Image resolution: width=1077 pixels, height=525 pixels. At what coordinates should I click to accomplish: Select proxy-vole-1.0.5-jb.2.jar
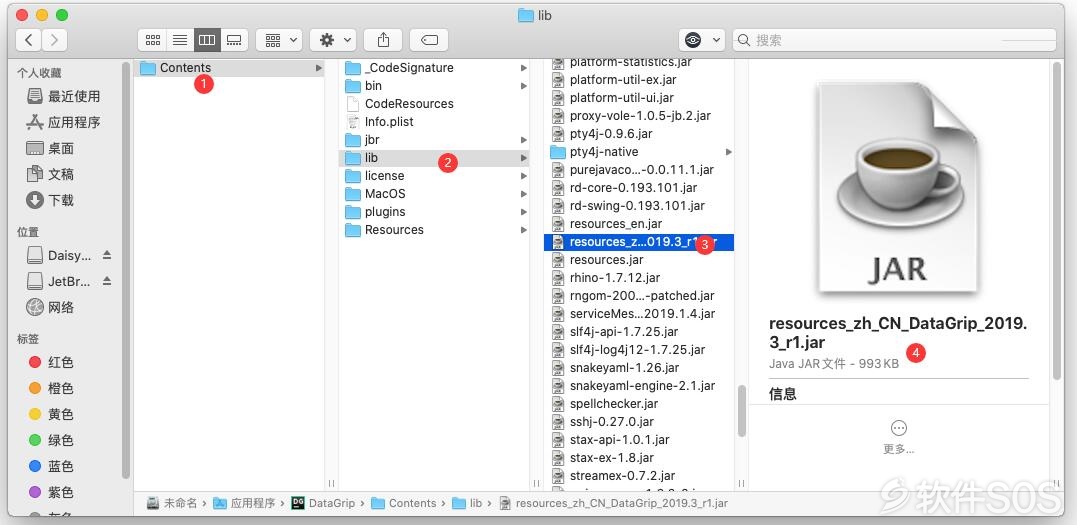click(639, 115)
